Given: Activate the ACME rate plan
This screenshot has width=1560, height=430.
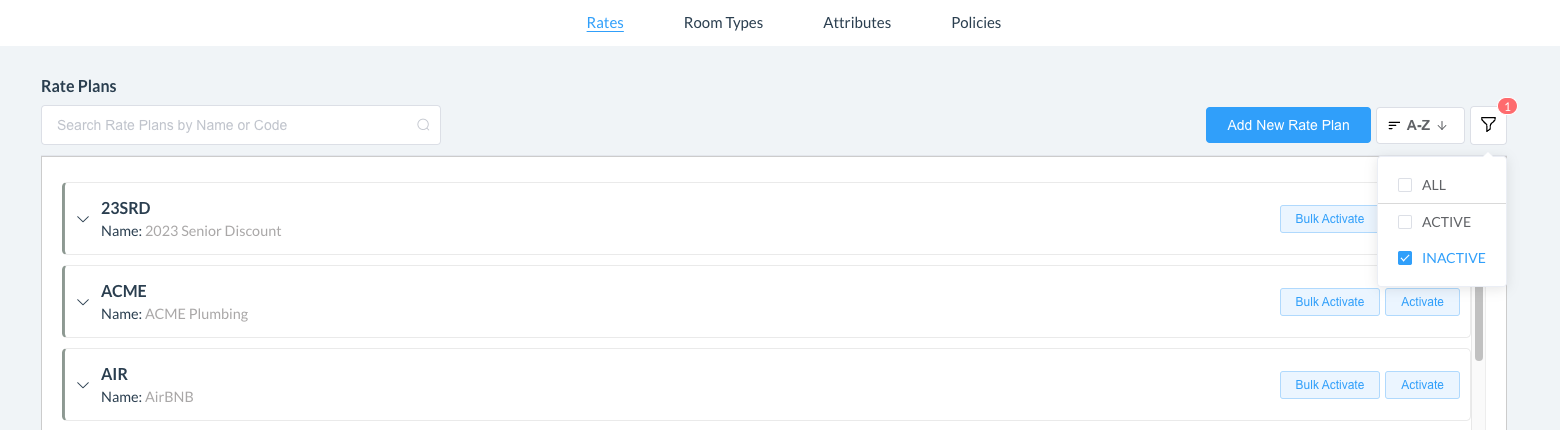Looking at the screenshot, I should 1421,302.
